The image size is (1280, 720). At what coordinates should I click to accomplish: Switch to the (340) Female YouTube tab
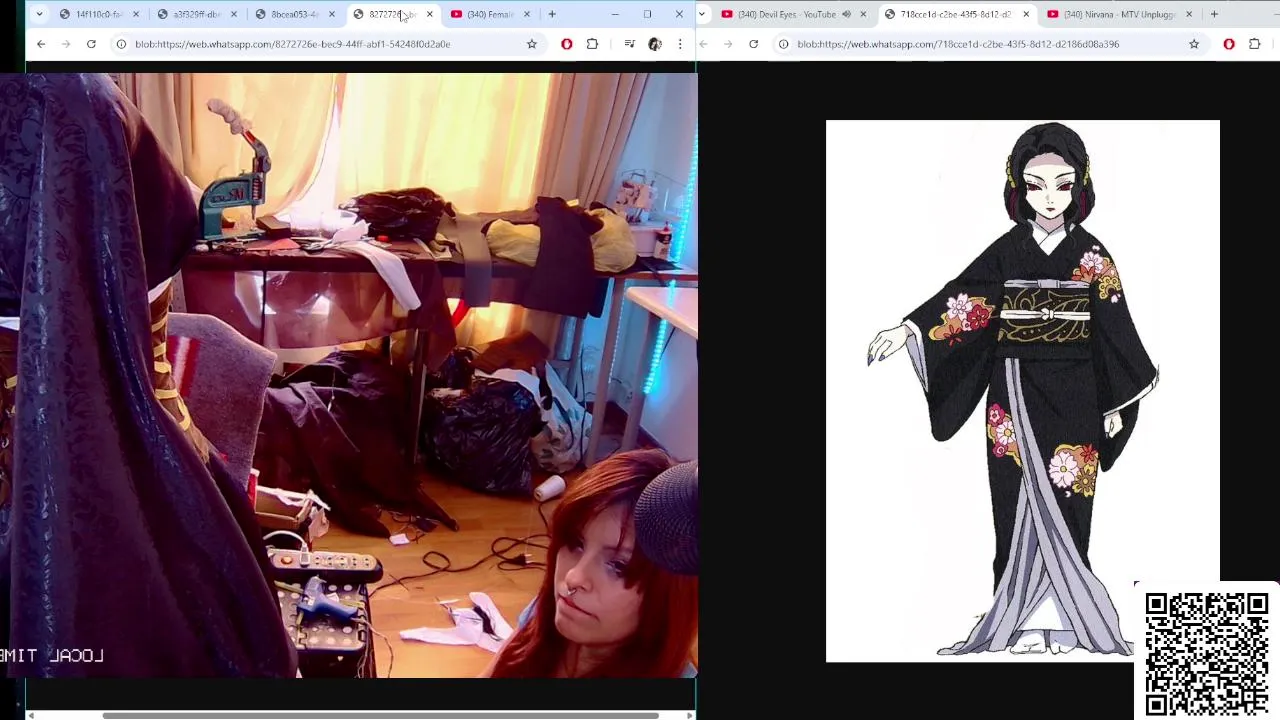point(488,14)
